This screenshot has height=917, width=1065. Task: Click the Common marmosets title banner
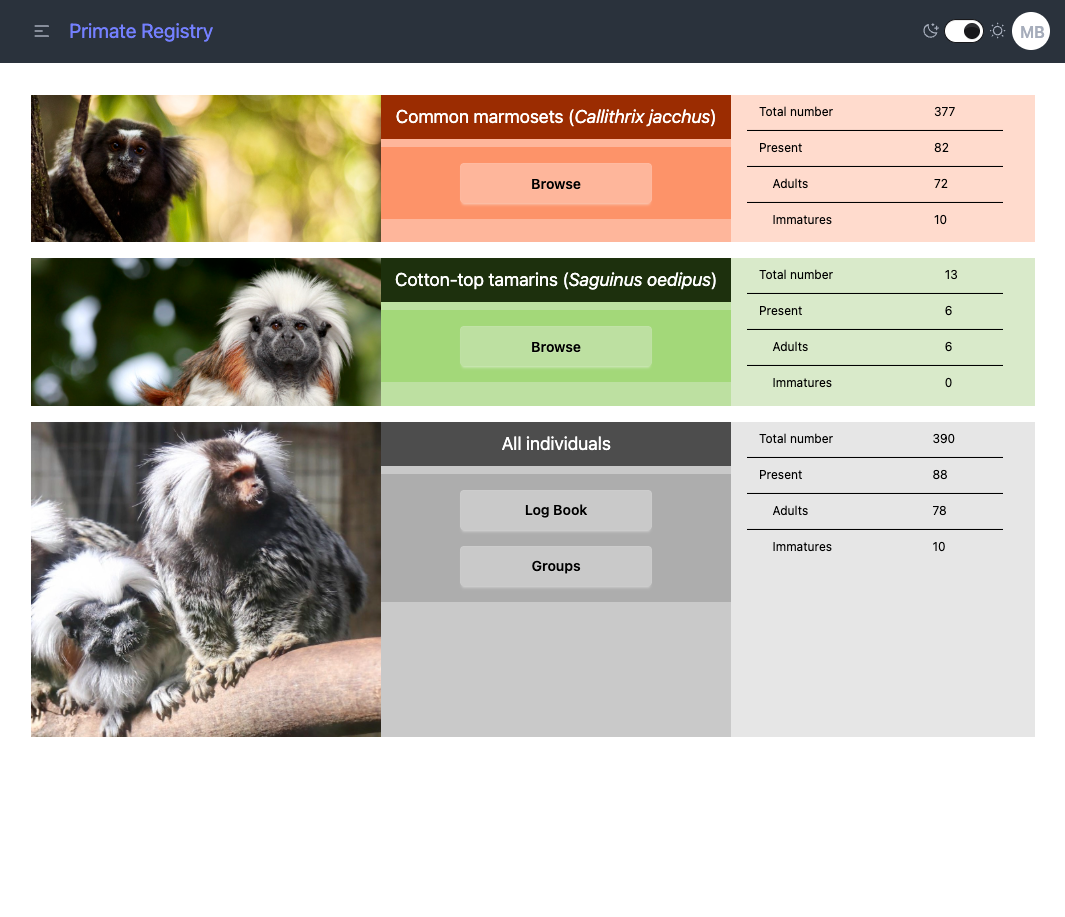click(x=555, y=117)
